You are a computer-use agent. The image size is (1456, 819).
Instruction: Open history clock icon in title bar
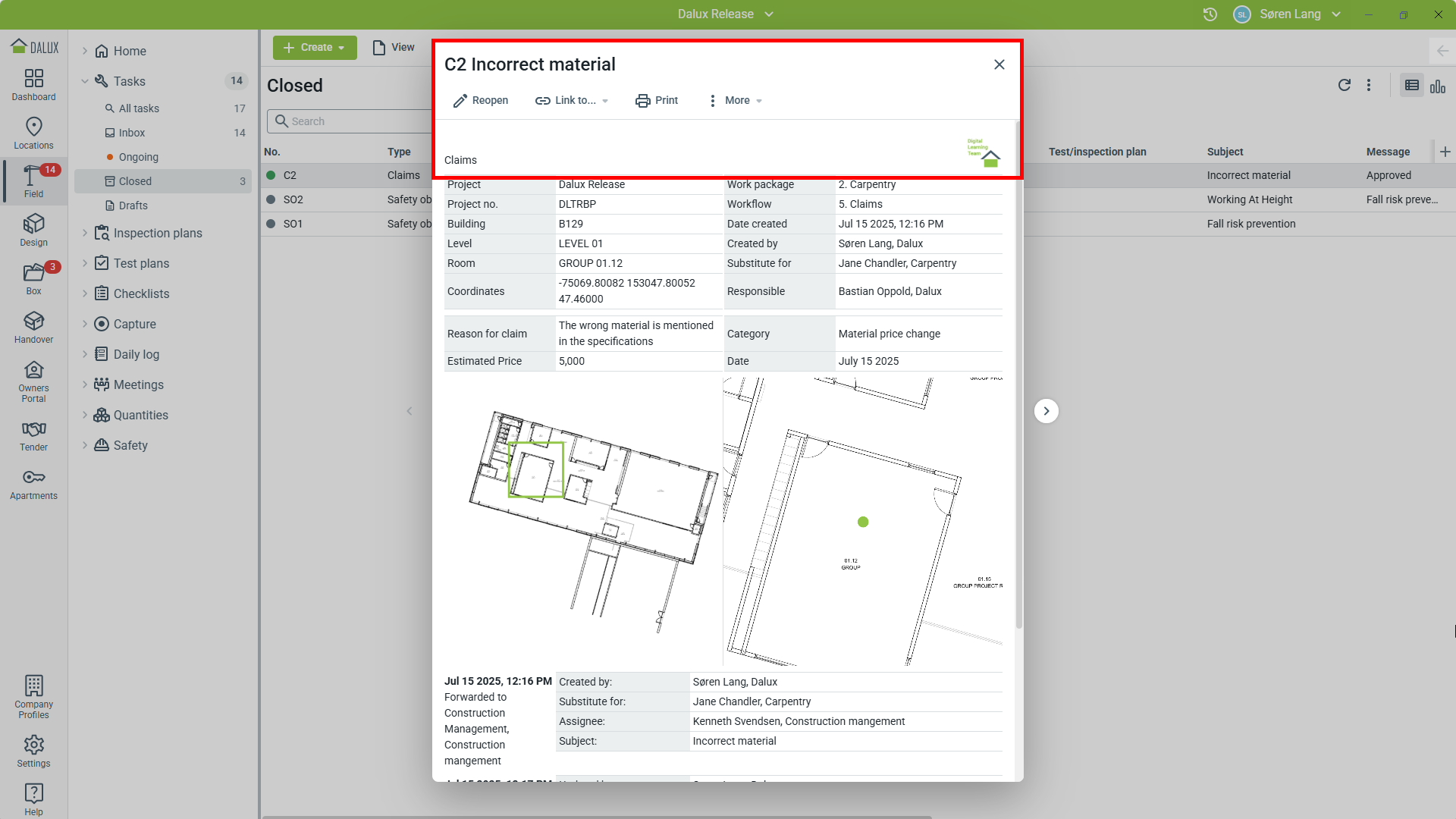coord(1210,14)
